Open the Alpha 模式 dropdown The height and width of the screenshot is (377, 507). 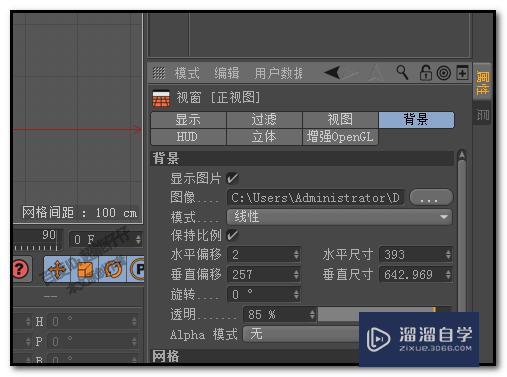(302, 334)
